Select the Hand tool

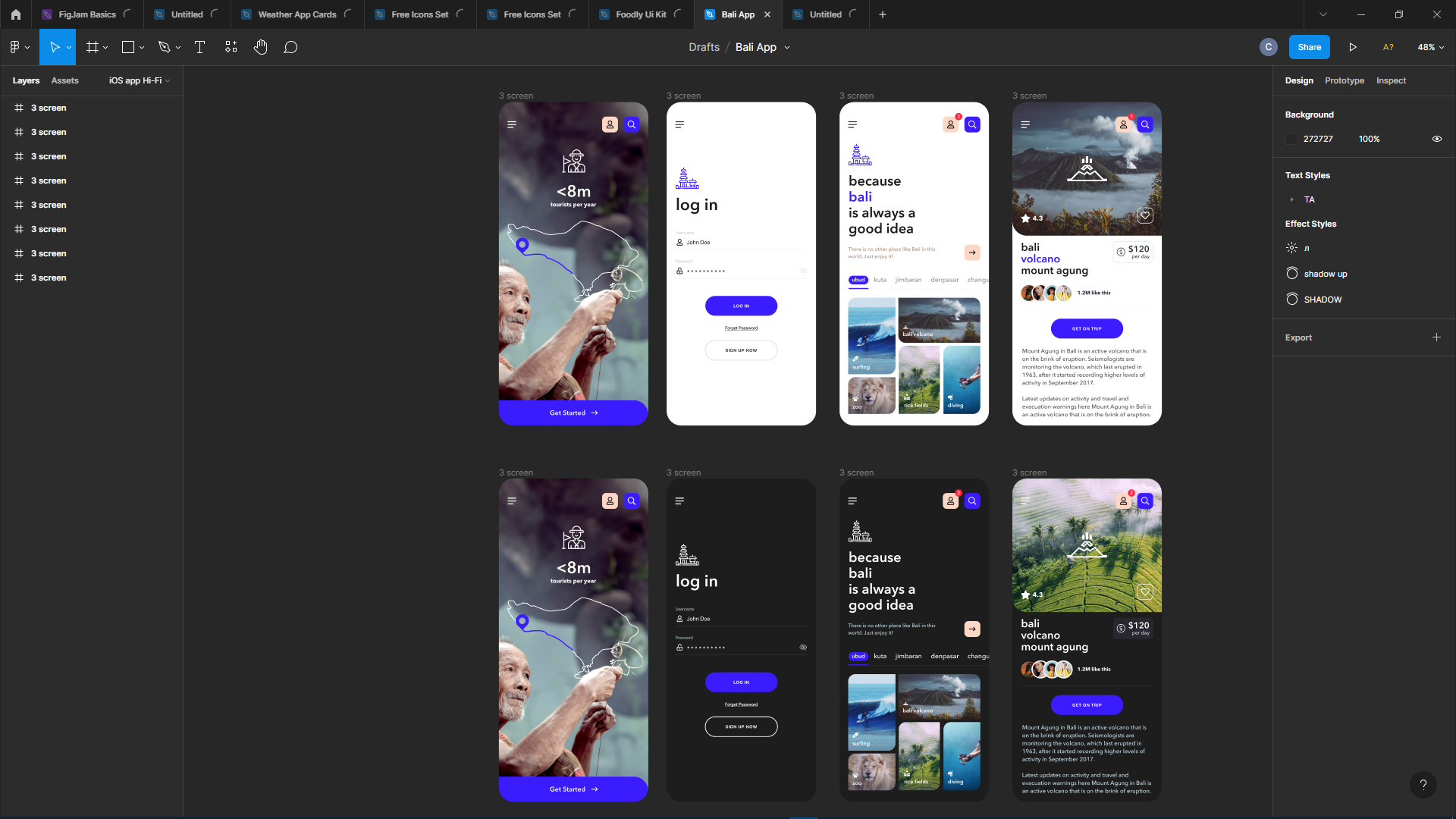[260, 46]
